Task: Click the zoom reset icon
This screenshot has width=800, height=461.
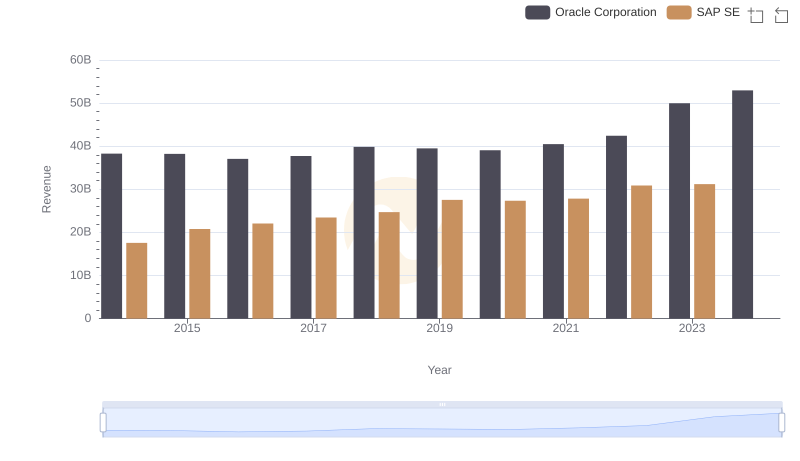Action: (781, 15)
